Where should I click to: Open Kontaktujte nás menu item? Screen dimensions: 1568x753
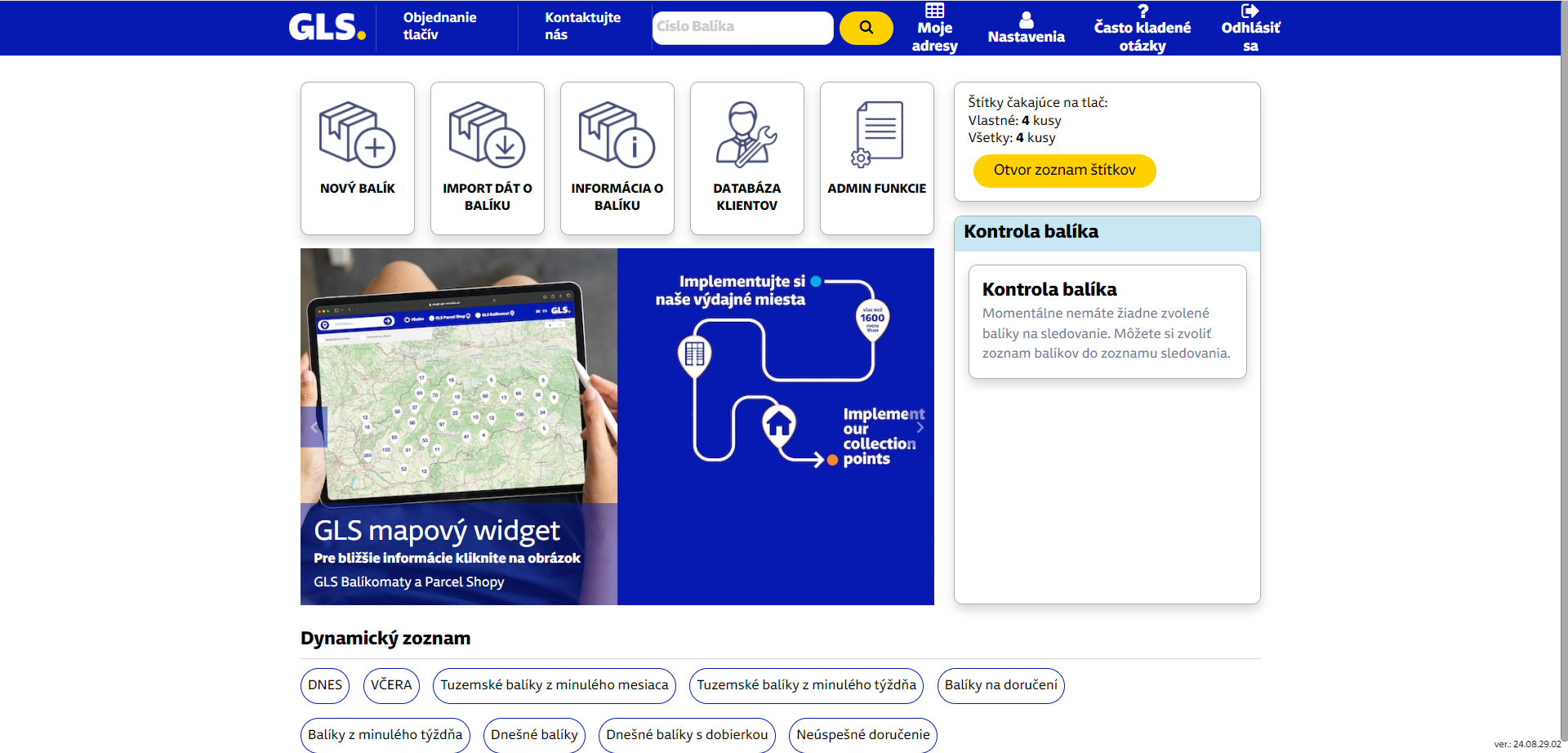tap(582, 26)
